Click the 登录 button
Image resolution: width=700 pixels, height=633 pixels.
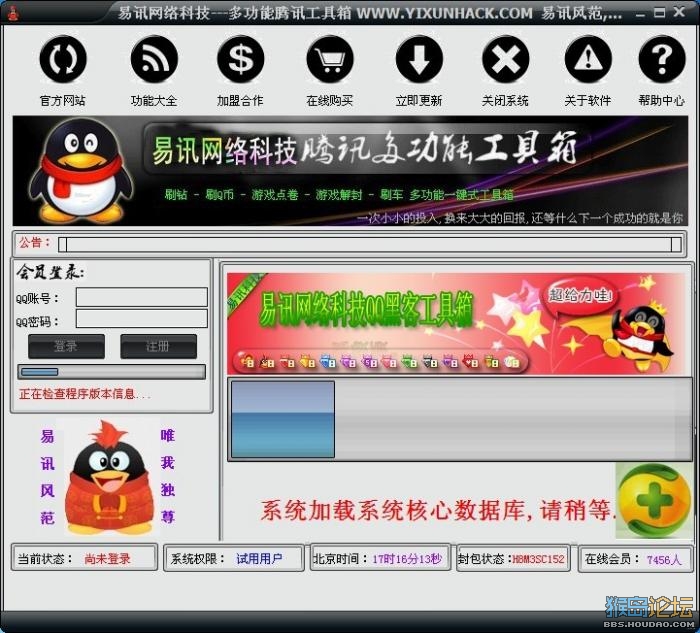pos(67,346)
